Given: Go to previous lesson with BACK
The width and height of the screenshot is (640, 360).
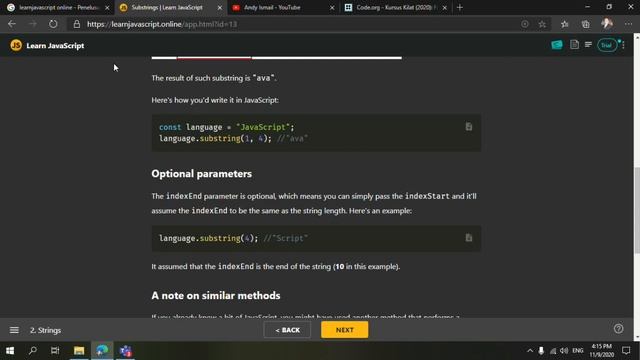Looking at the screenshot, I should [x=287, y=330].
